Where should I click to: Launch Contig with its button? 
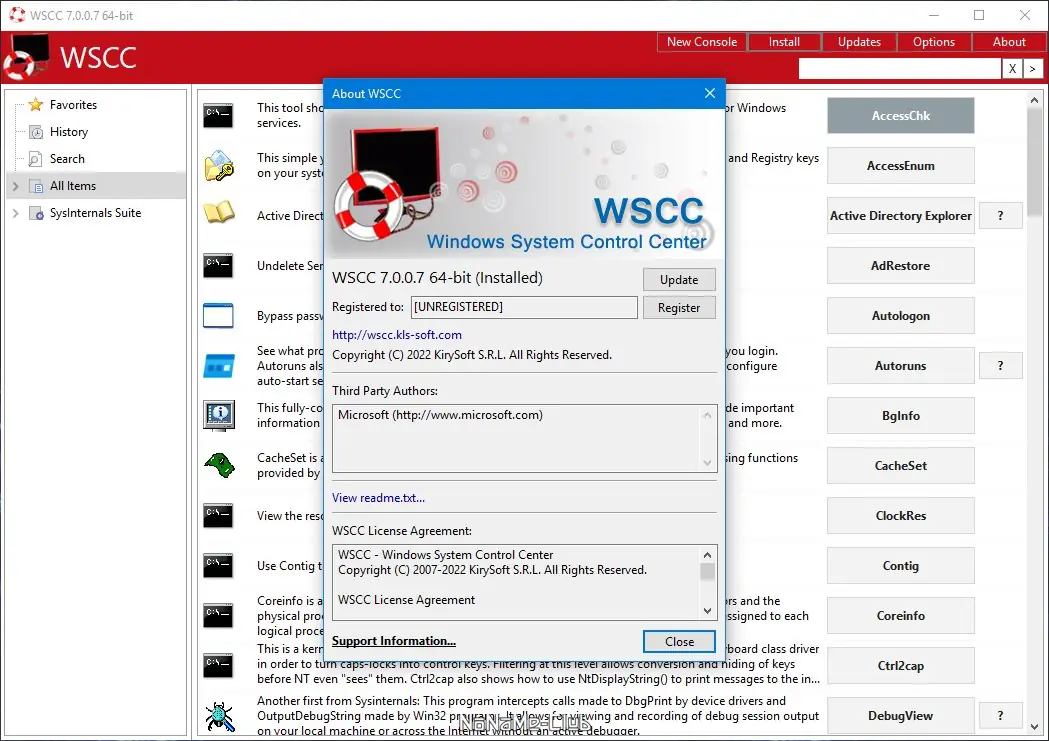900,566
